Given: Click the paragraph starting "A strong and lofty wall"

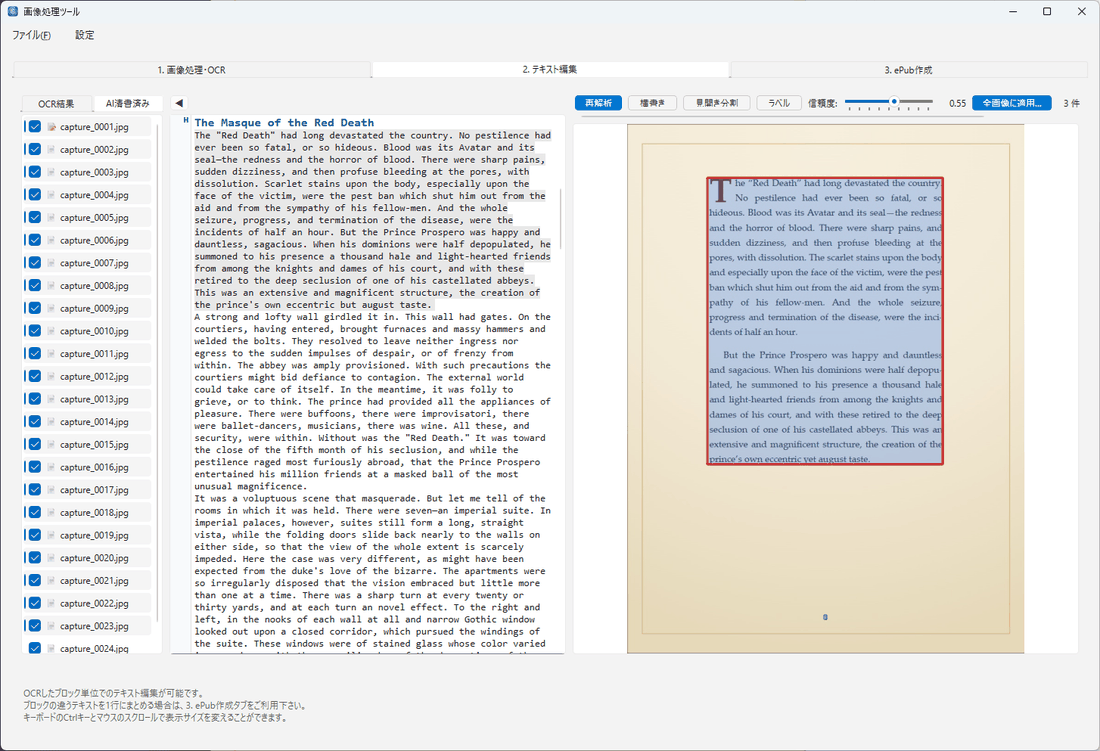Looking at the screenshot, I should pyautogui.click(x=373, y=401).
